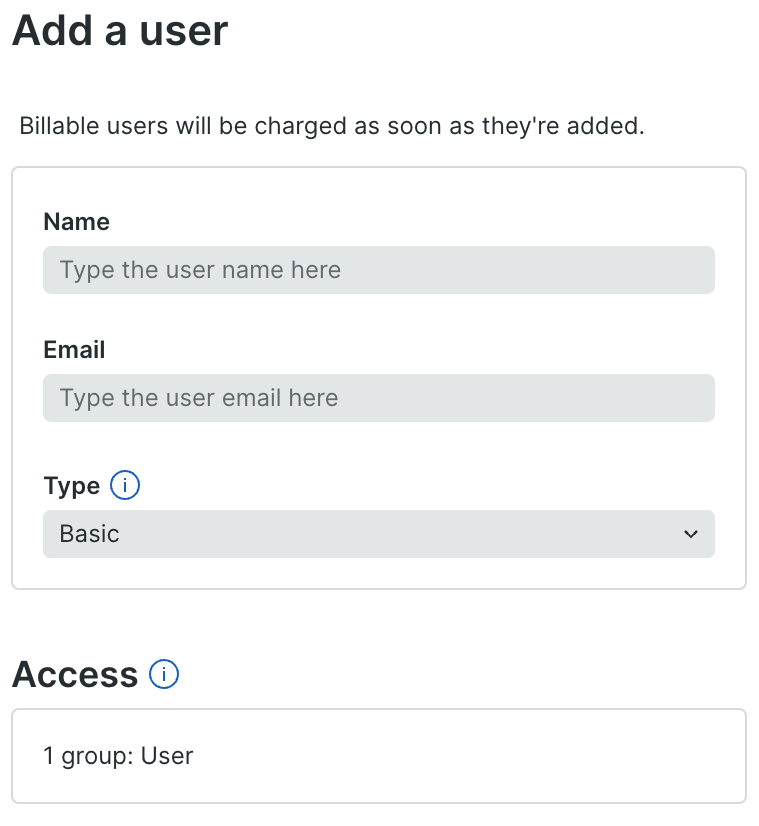Select the Basic value in the Type combo box
This screenshot has height=826, width=759.
(90, 534)
